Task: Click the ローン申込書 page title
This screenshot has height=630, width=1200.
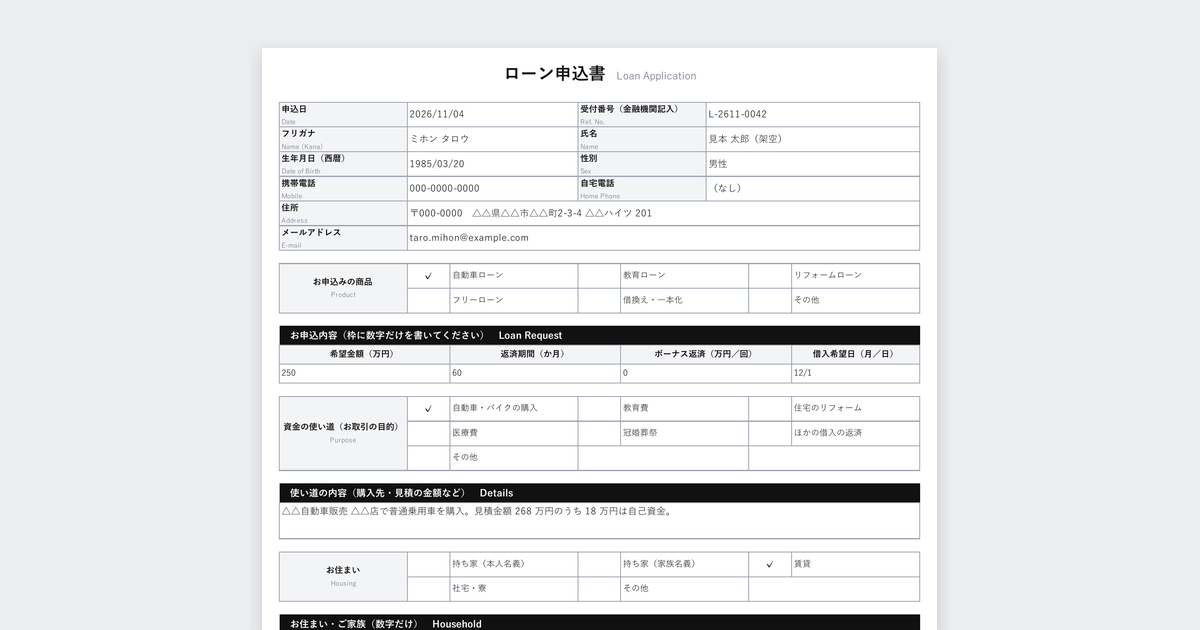Action: [x=555, y=74]
